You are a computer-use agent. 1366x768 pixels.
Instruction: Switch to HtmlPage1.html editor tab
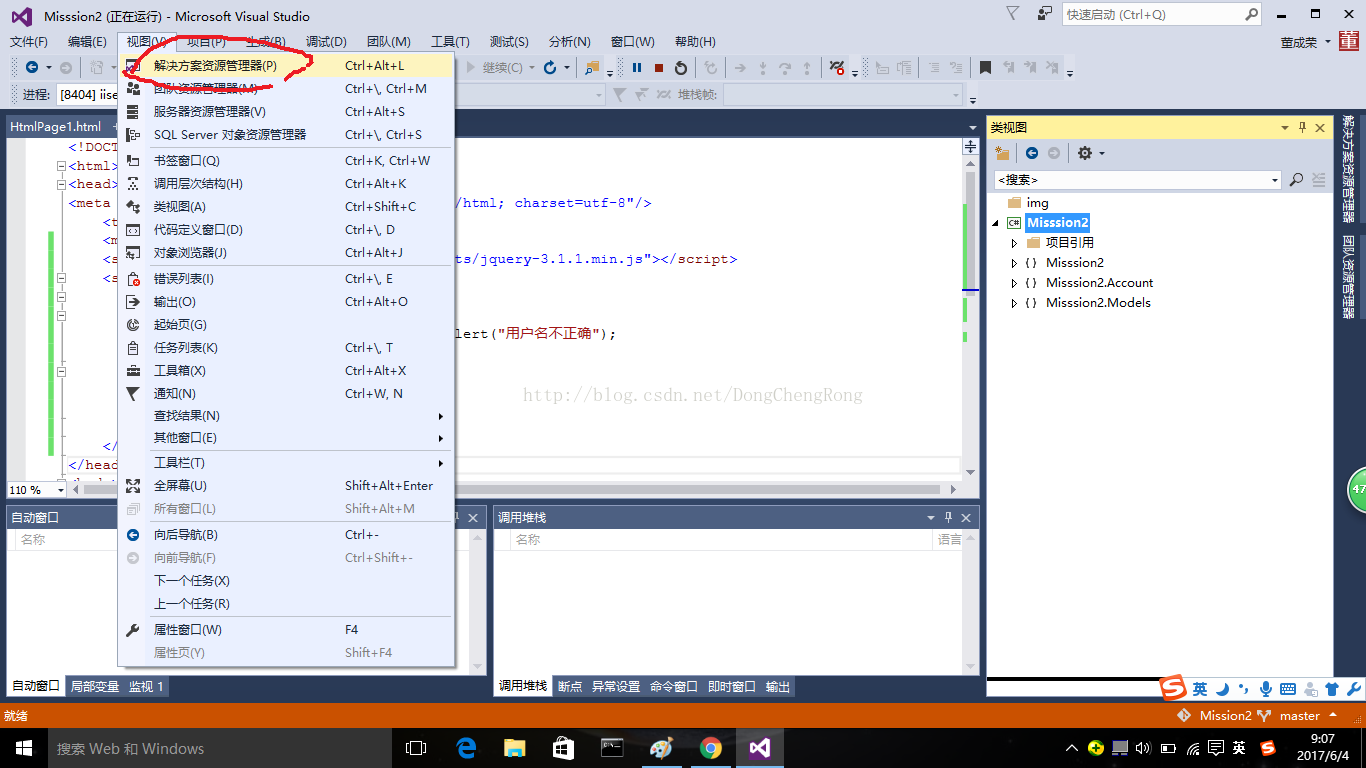(x=55, y=127)
